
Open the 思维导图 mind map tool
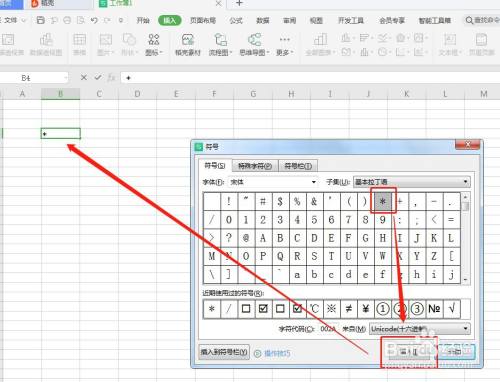pos(254,44)
